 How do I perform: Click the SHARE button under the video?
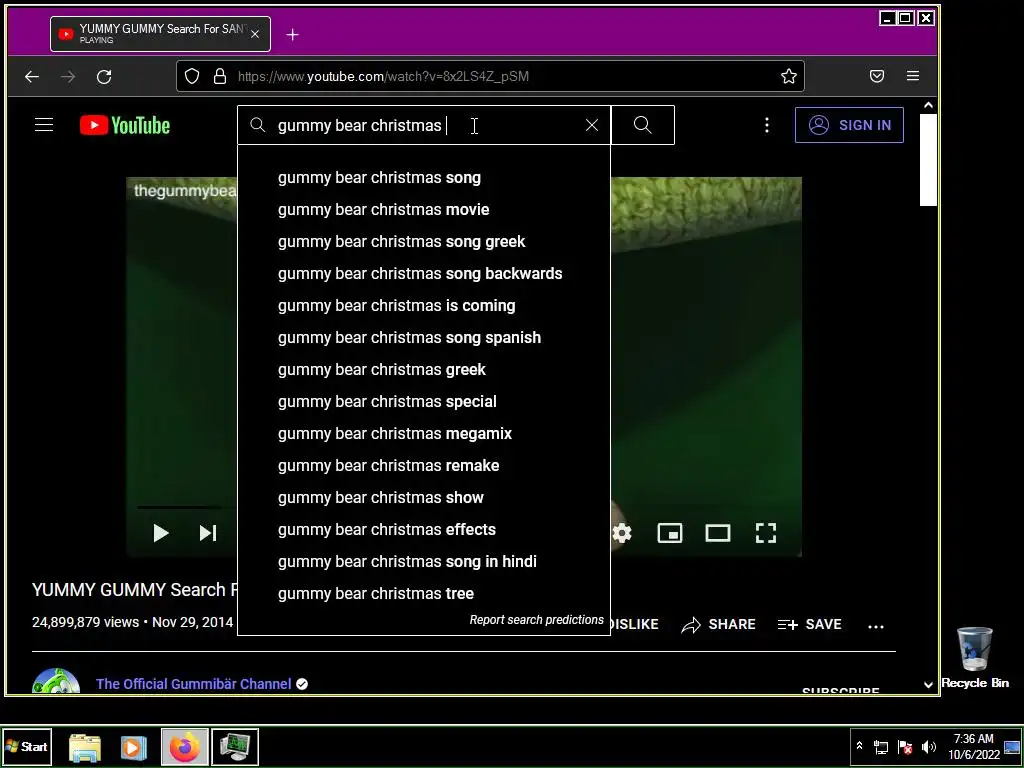coord(718,624)
